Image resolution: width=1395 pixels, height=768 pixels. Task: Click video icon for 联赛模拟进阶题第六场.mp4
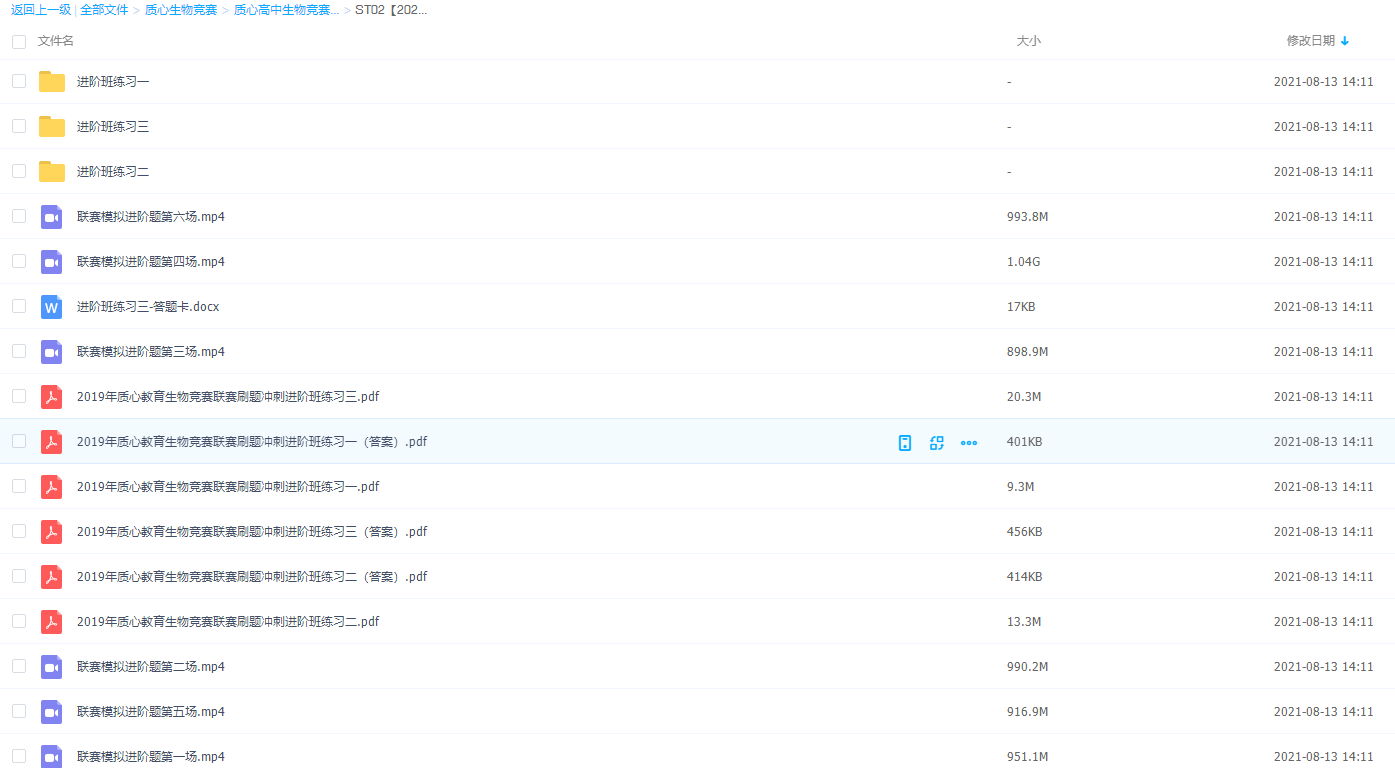pos(52,217)
